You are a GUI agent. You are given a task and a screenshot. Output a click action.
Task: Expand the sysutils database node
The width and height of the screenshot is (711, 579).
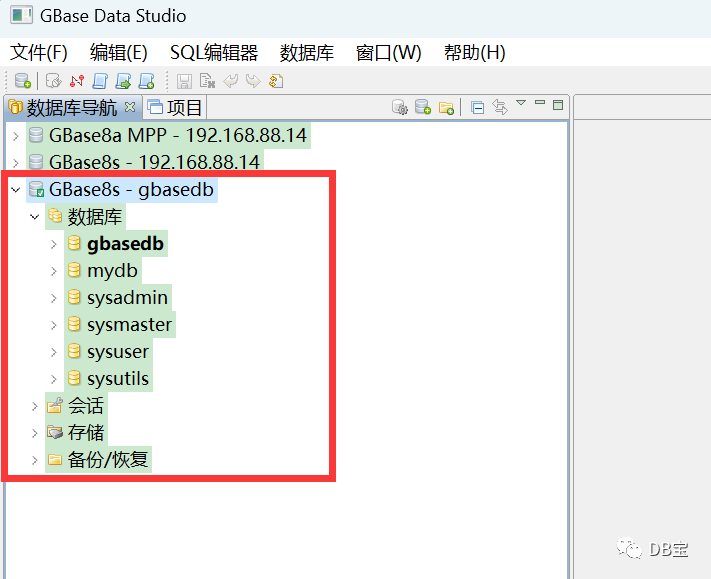coord(54,379)
